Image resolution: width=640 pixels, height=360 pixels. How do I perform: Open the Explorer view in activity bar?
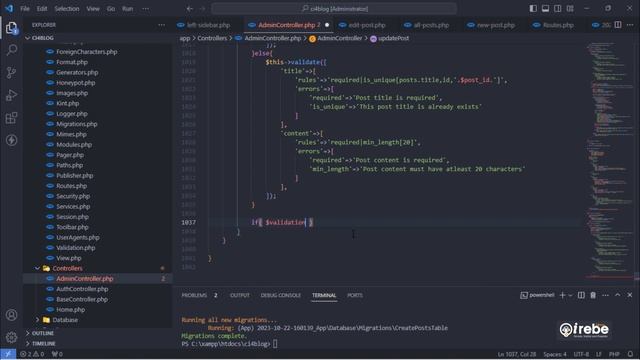[x=11, y=28]
